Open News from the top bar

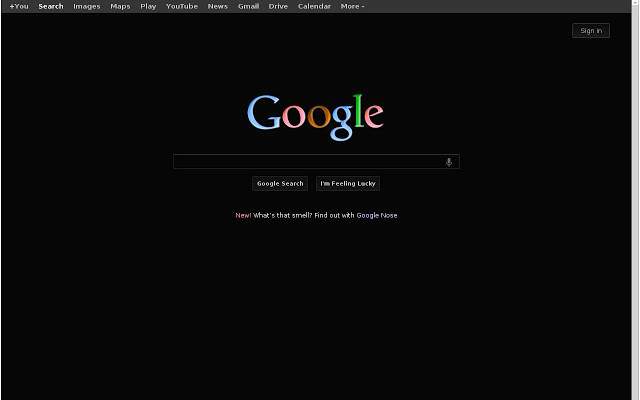218,6
